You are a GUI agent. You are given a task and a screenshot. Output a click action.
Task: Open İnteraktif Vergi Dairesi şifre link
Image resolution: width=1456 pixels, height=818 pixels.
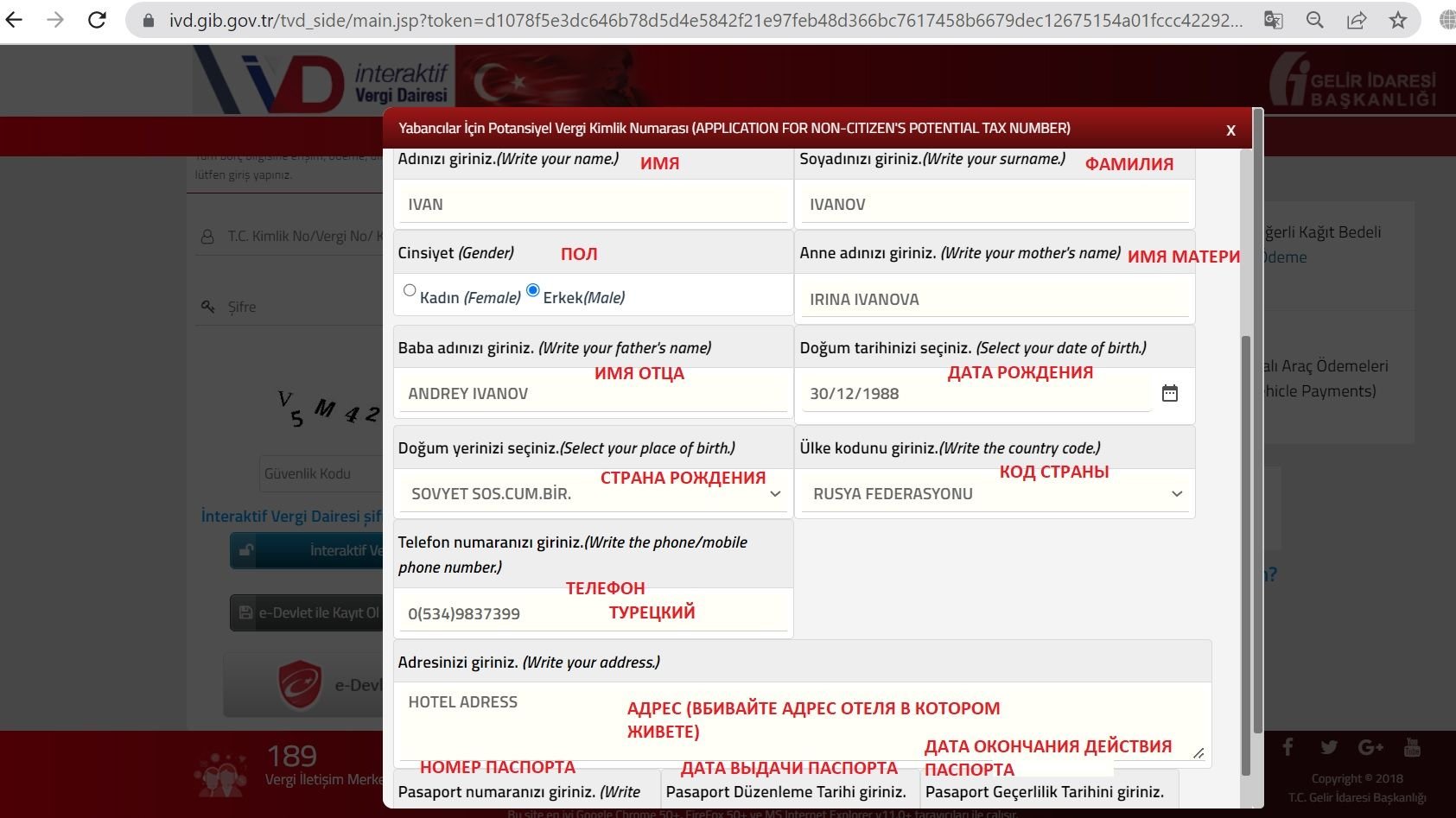pos(291,516)
